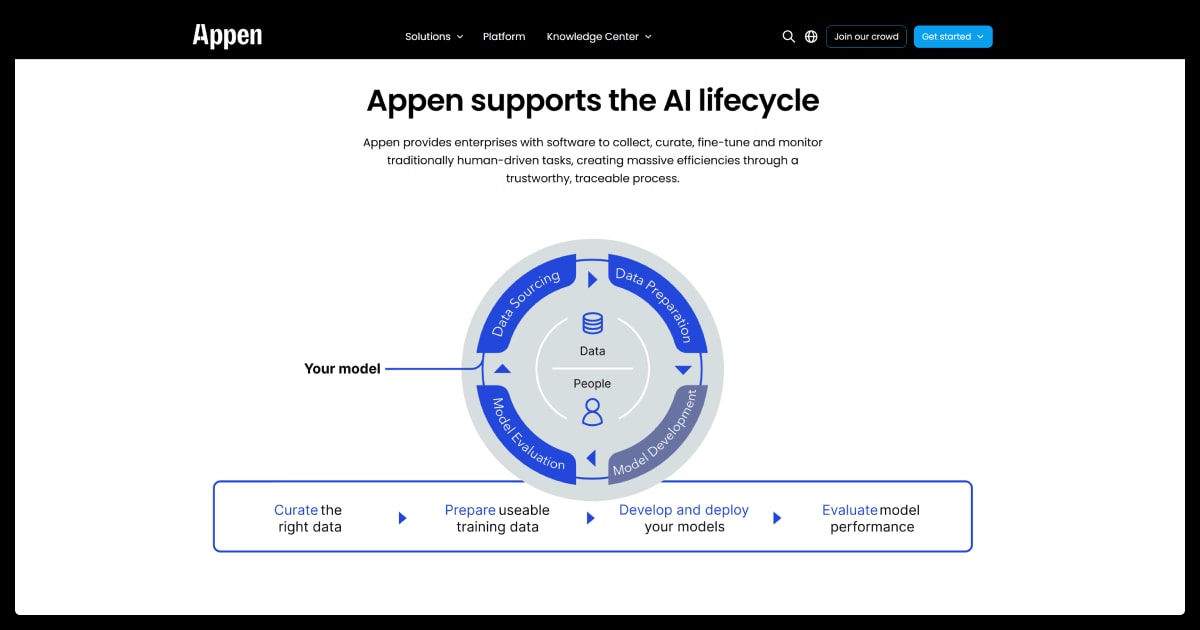Click the Your model label
This screenshot has width=1200, height=630.
[x=342, y=369]
